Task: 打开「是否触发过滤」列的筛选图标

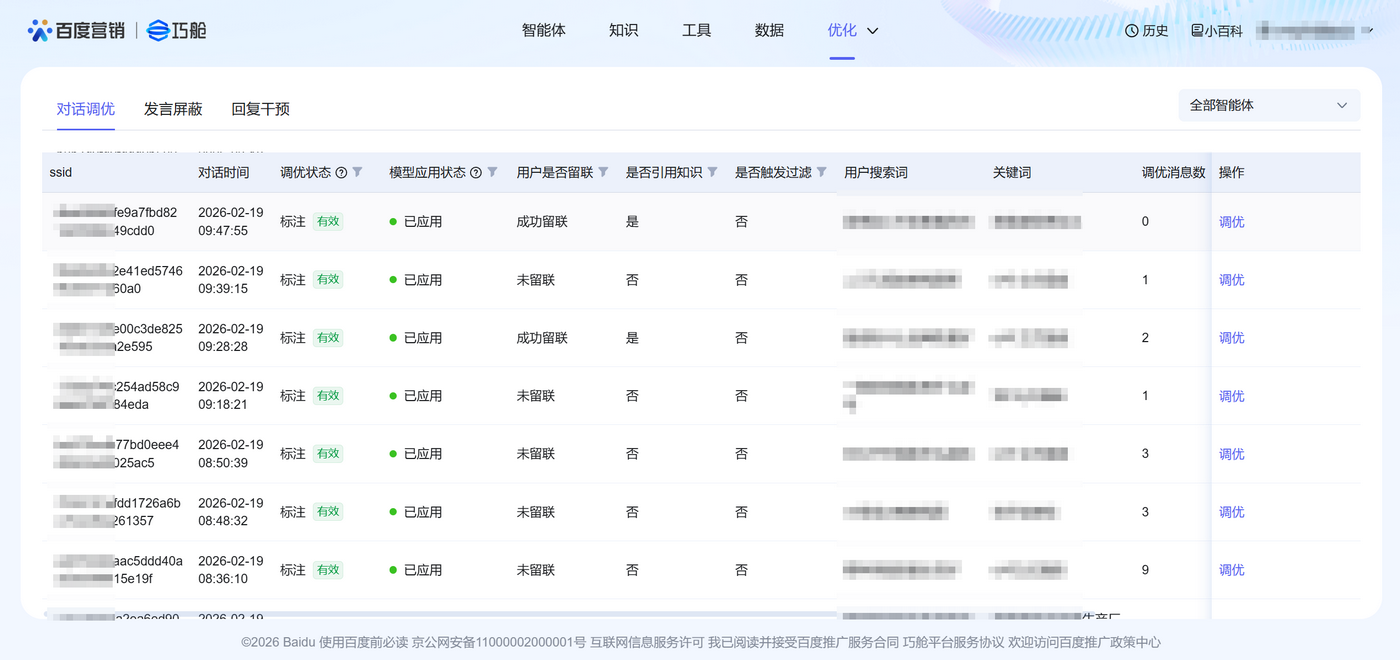Action: pos(820,172)
